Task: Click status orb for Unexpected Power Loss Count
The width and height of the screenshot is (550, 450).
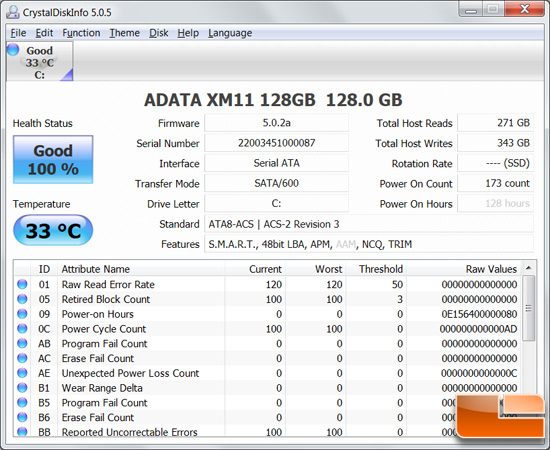Action: coord(22,373)
